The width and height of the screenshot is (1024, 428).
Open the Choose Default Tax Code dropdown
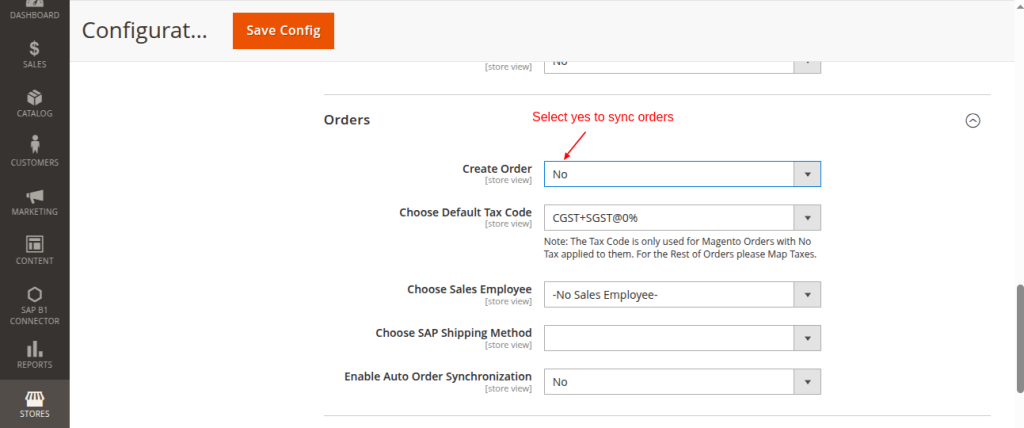click(682, 218)
